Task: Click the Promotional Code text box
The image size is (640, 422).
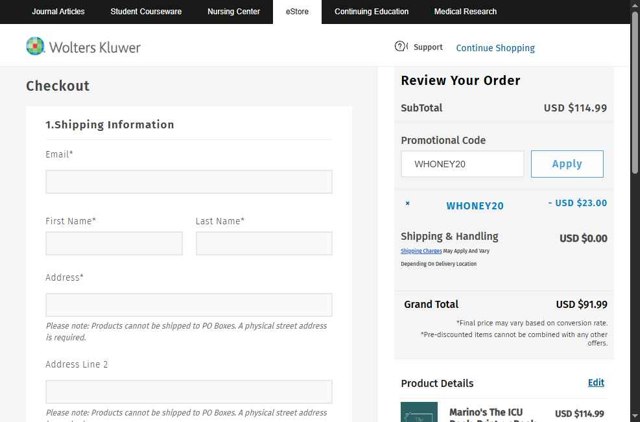Action: (x=462, y=164)
